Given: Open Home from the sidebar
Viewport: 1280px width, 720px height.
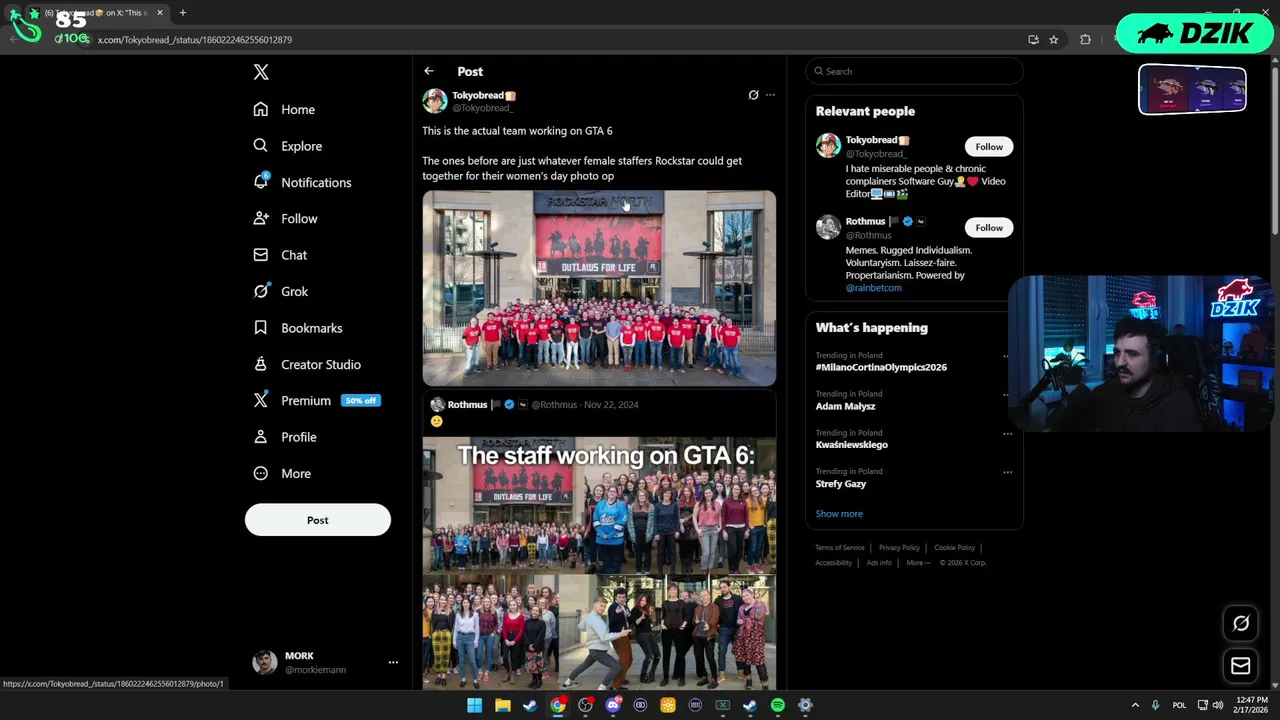Looking at the screenshot, I should point(285,109).
